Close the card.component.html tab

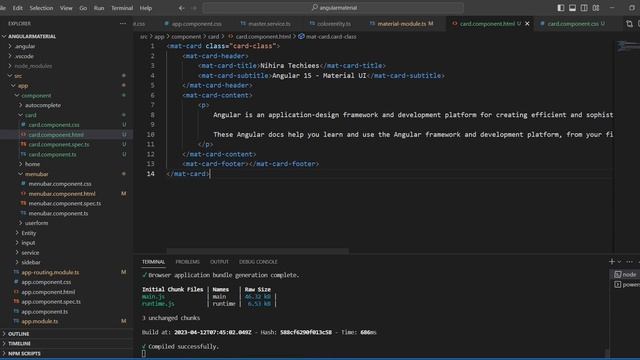[527, 24]
